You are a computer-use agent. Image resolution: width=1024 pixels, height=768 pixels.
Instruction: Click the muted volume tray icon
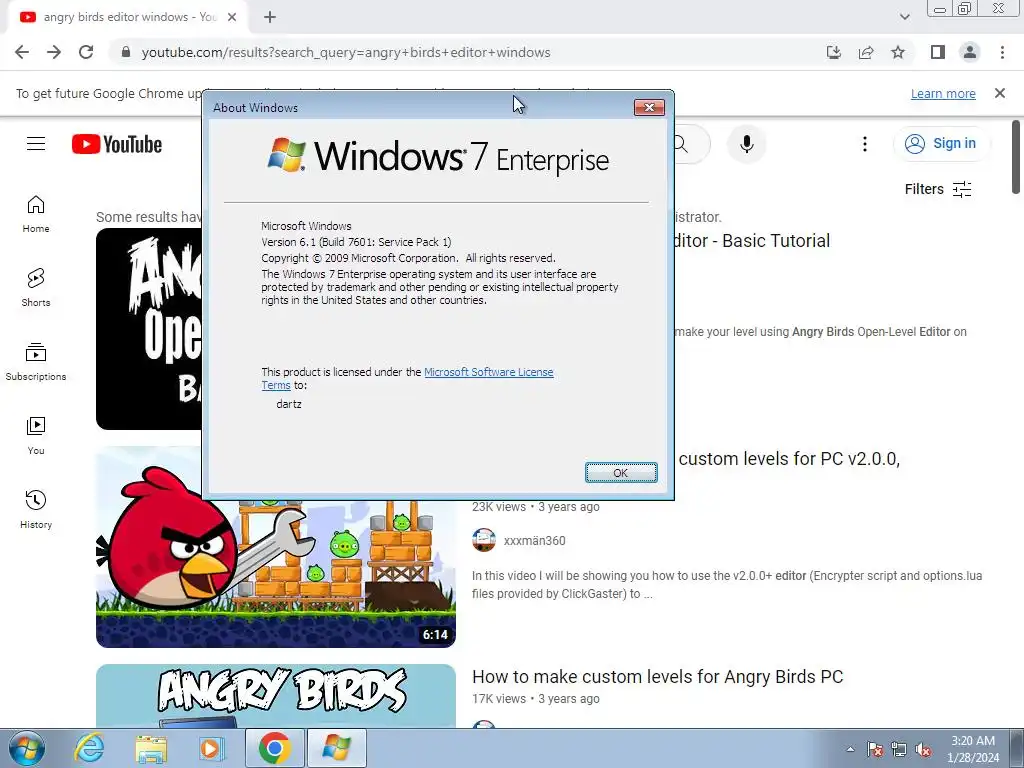coord(923,749)
